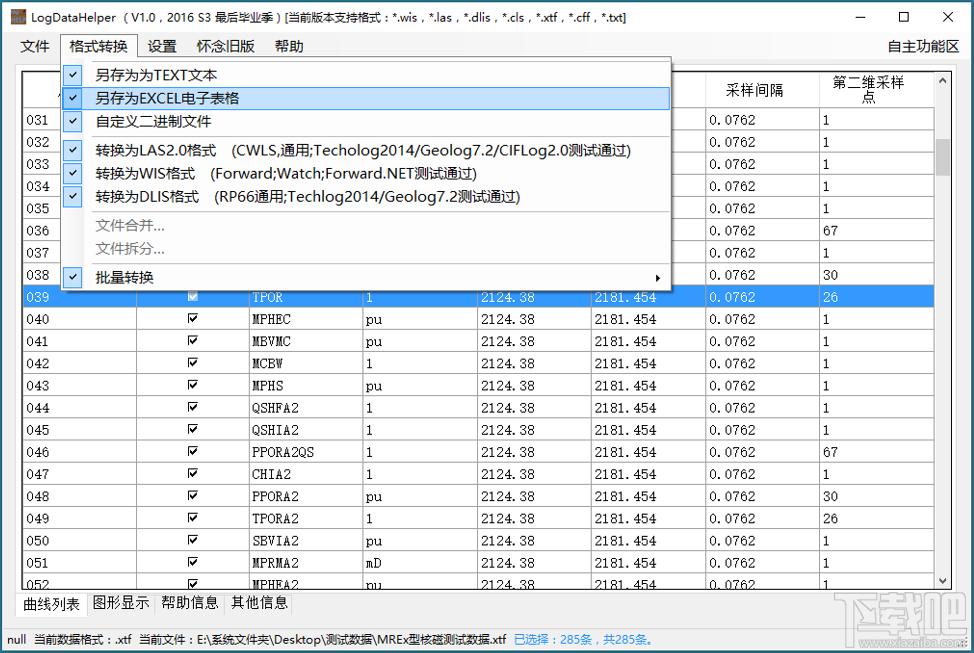Open the 文件 menu
Viewport: 974px width, 653px height.
tap(35, 46)
